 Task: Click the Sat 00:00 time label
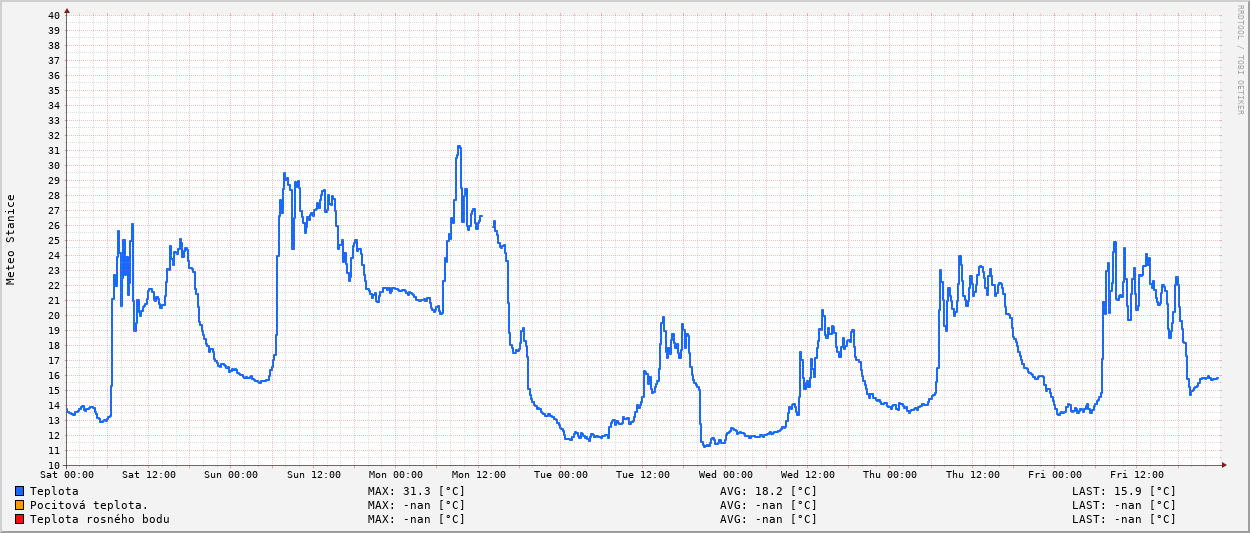point(67,475)
